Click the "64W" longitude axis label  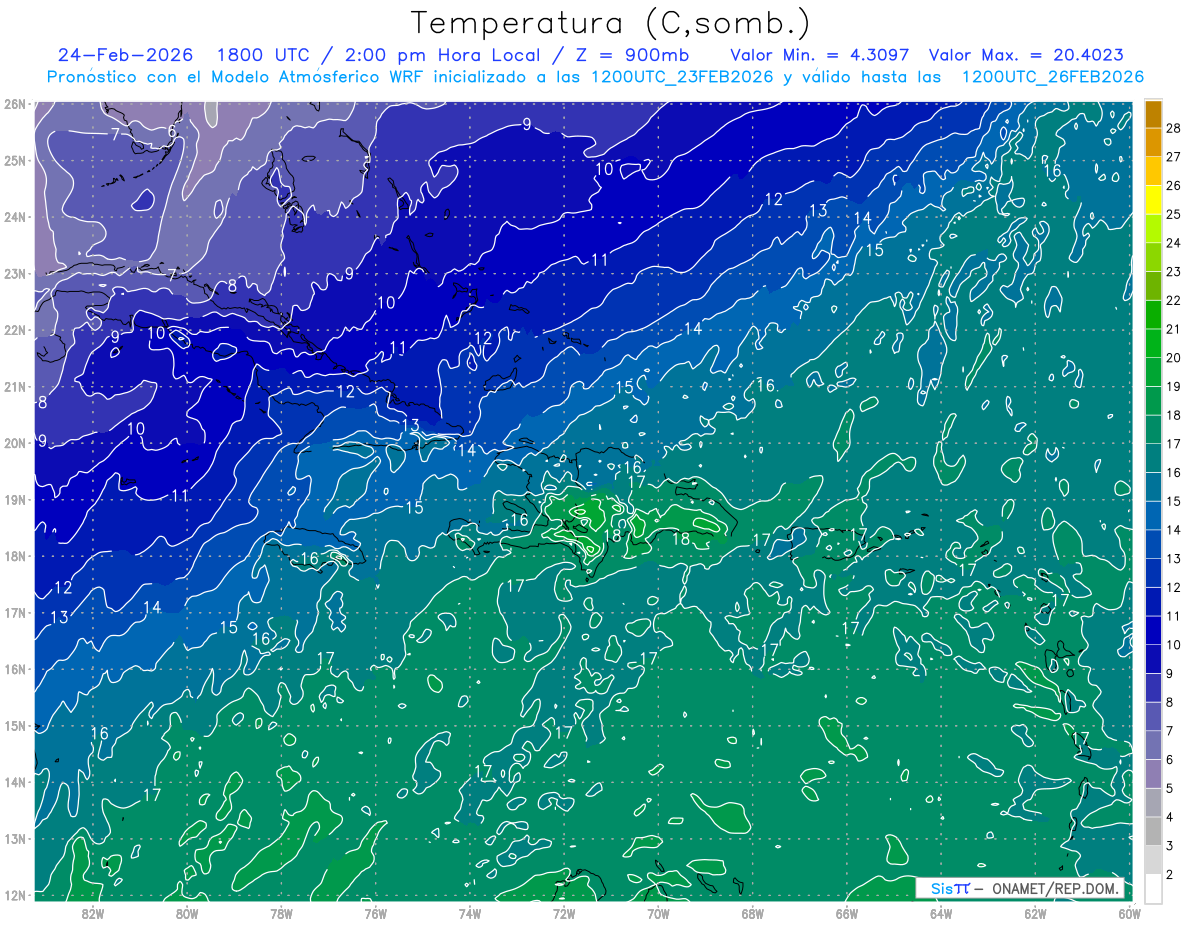[x=940, y=913]
